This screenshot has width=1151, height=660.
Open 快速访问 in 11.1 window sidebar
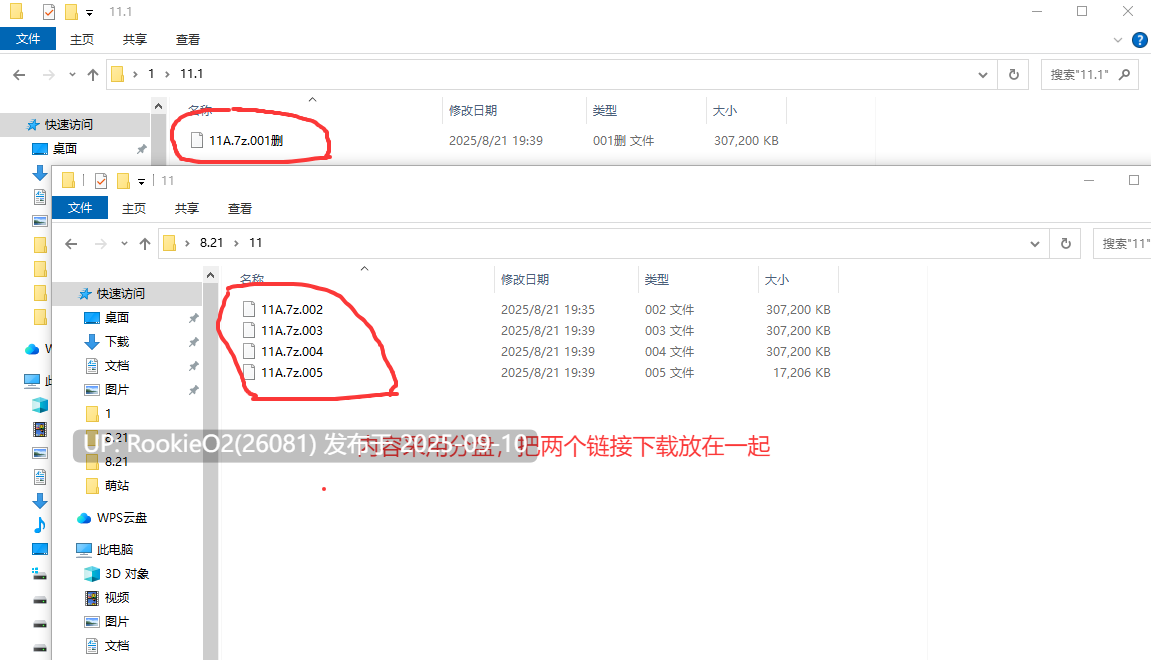[x=69, y=125]
